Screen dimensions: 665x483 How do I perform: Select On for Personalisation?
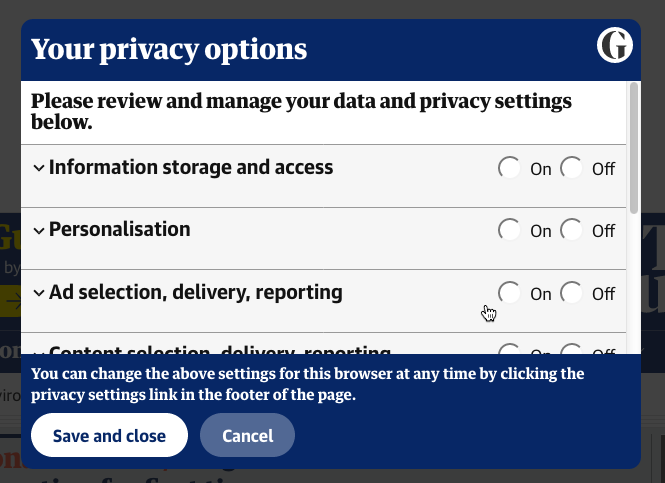click(x=510, y=231)
